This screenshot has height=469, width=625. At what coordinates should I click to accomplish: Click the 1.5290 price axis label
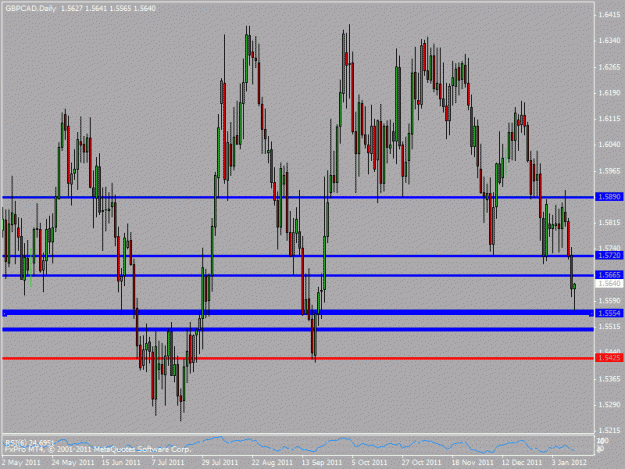coord(609,405)
